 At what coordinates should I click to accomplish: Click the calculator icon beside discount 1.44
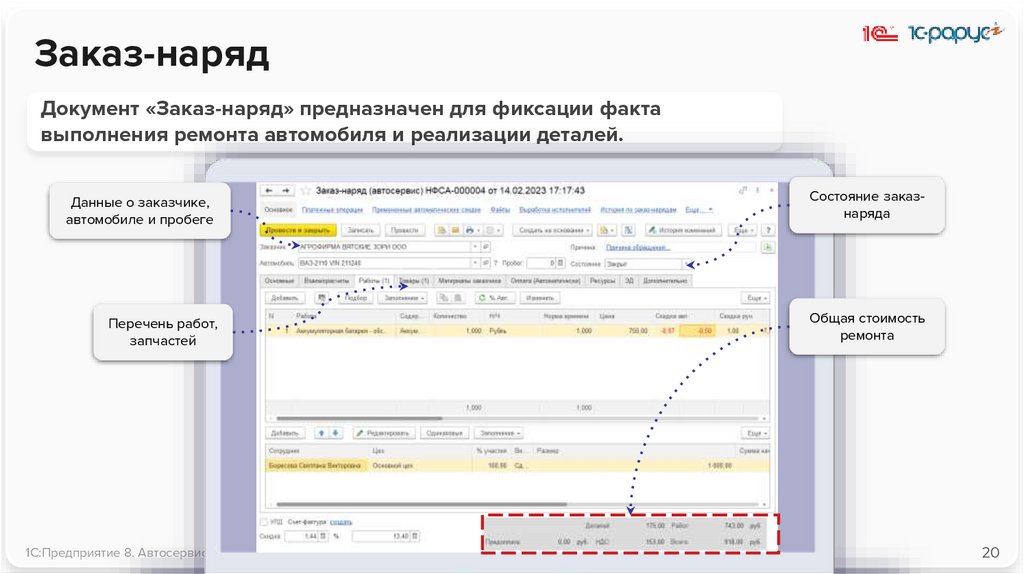coord(323,536)
